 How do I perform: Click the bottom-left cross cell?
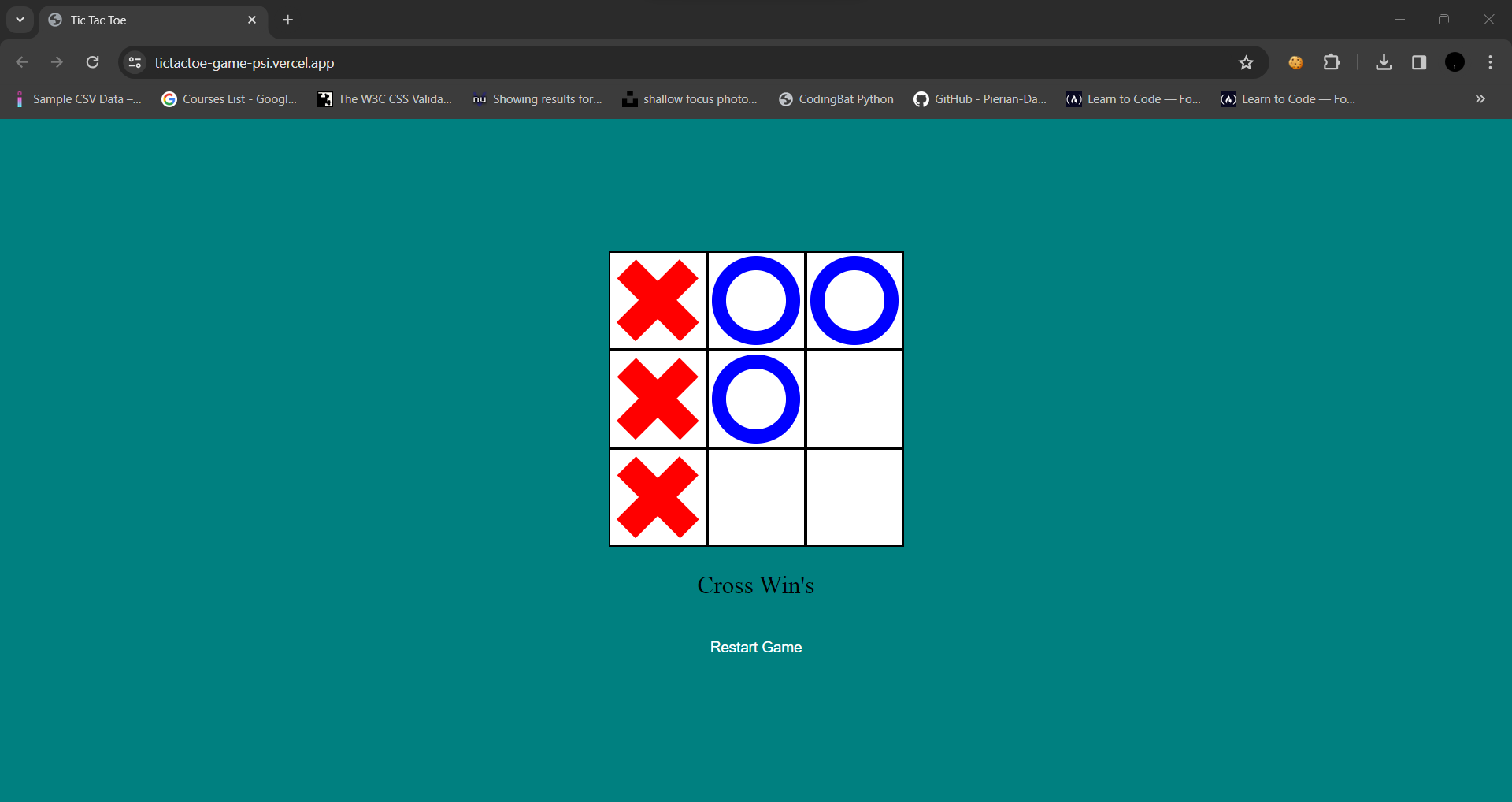pyautogui.click(x=658, y=497)
